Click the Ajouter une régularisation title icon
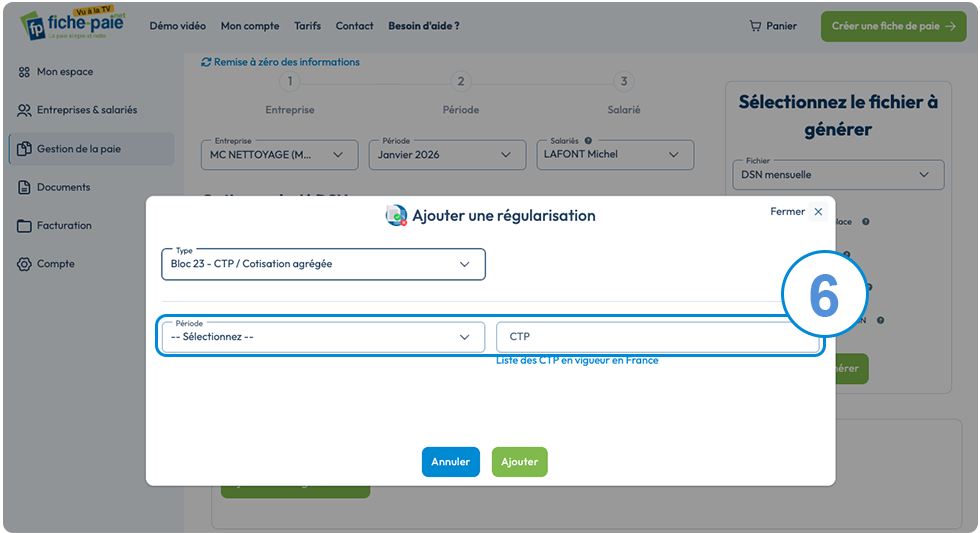The height and width of the screenshot is (533, 980). (396, 216)
